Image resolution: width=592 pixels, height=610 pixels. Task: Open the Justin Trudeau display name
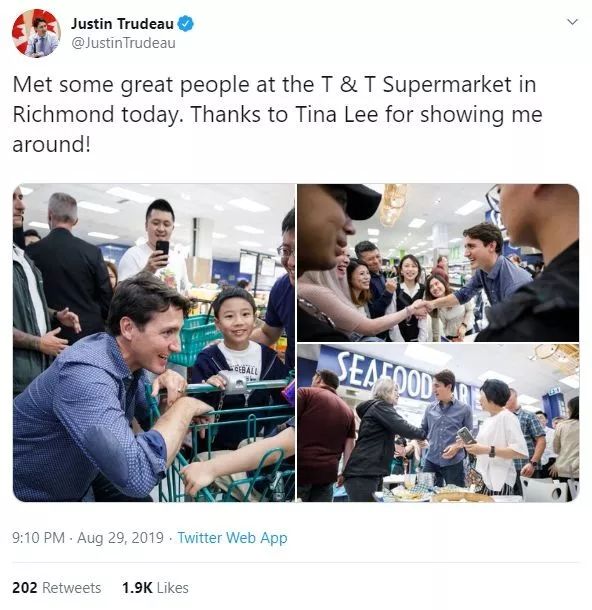pyautogui.click(x=122, y=24)
